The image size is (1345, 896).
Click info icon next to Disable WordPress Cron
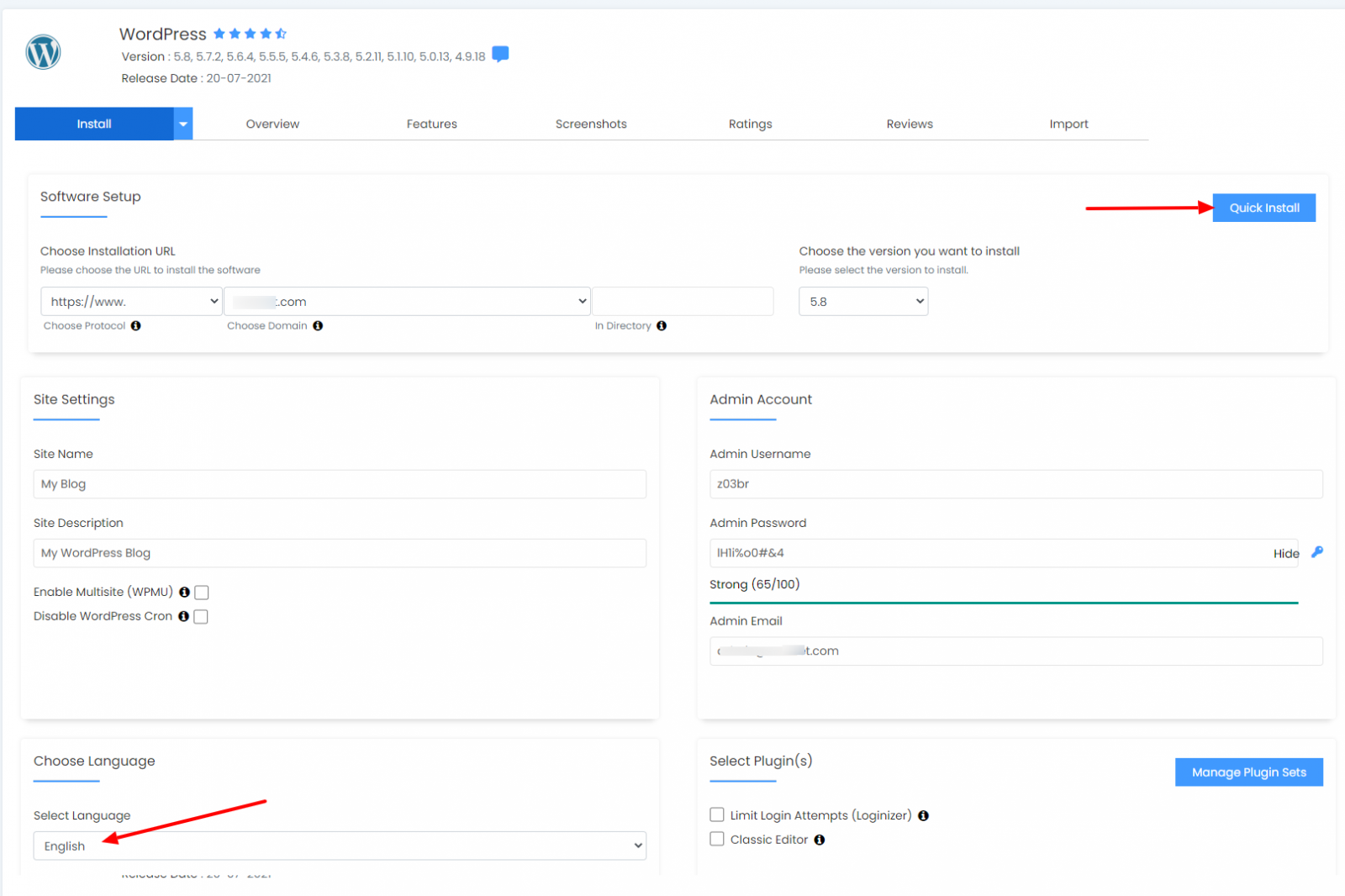click(x=183, y=616)
